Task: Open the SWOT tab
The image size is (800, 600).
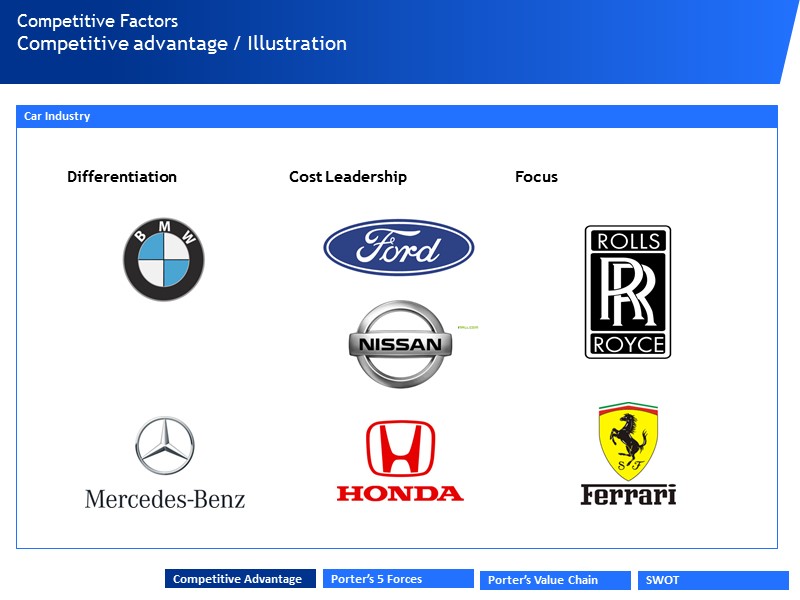Action: (713, 580)
